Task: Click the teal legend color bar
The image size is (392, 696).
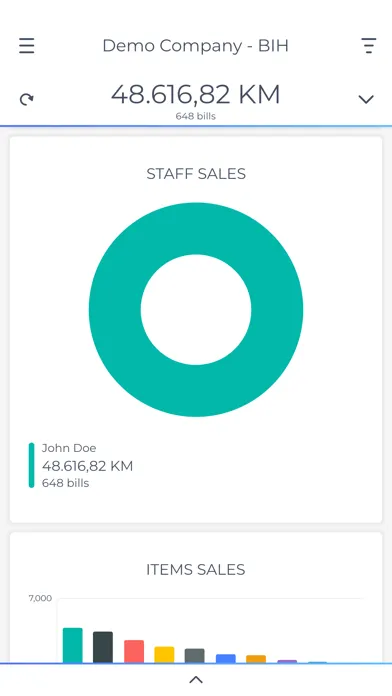Action: [x=32, y=465]
